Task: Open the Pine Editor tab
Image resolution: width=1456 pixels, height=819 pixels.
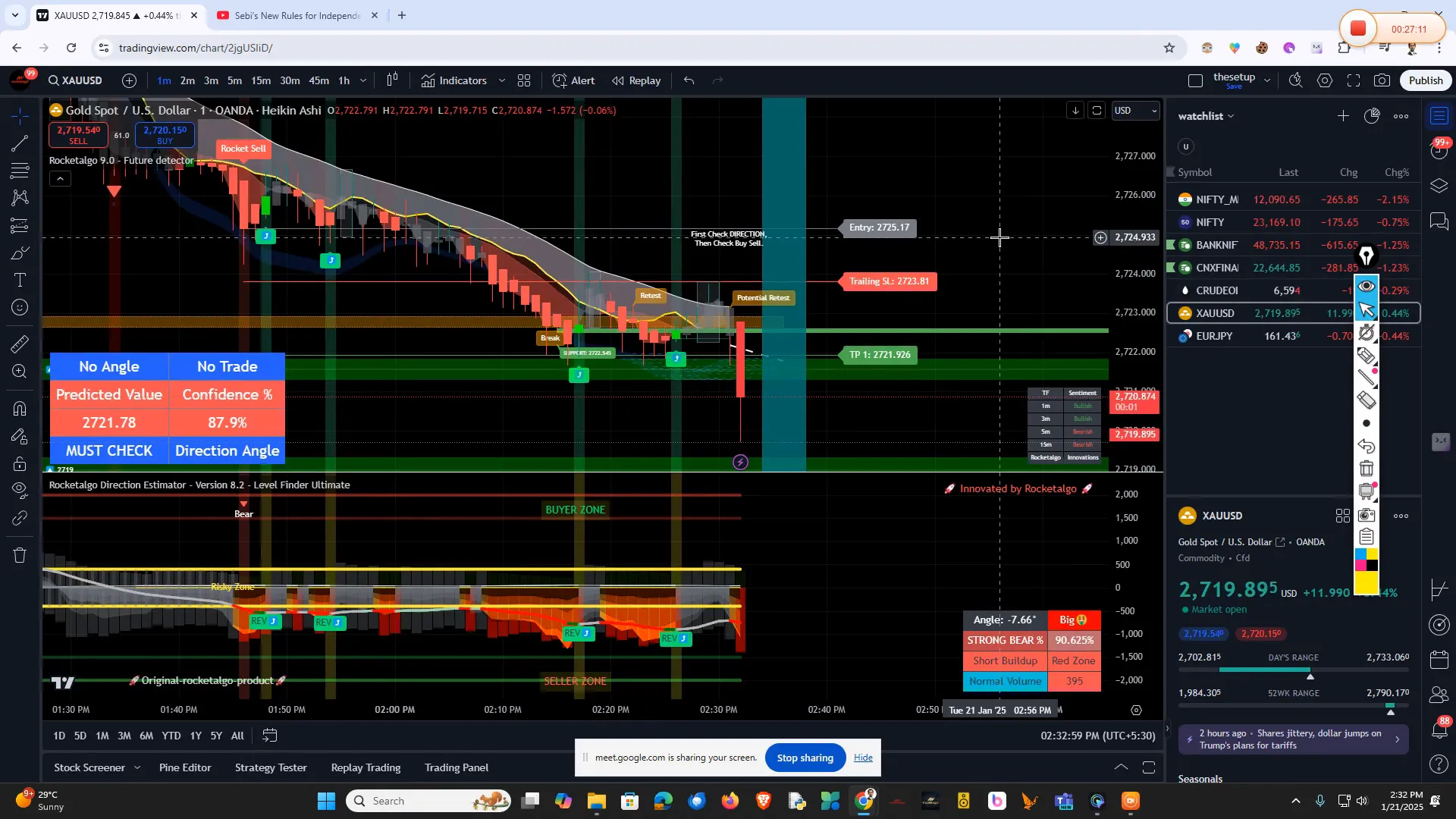Action: coord(185,767)
